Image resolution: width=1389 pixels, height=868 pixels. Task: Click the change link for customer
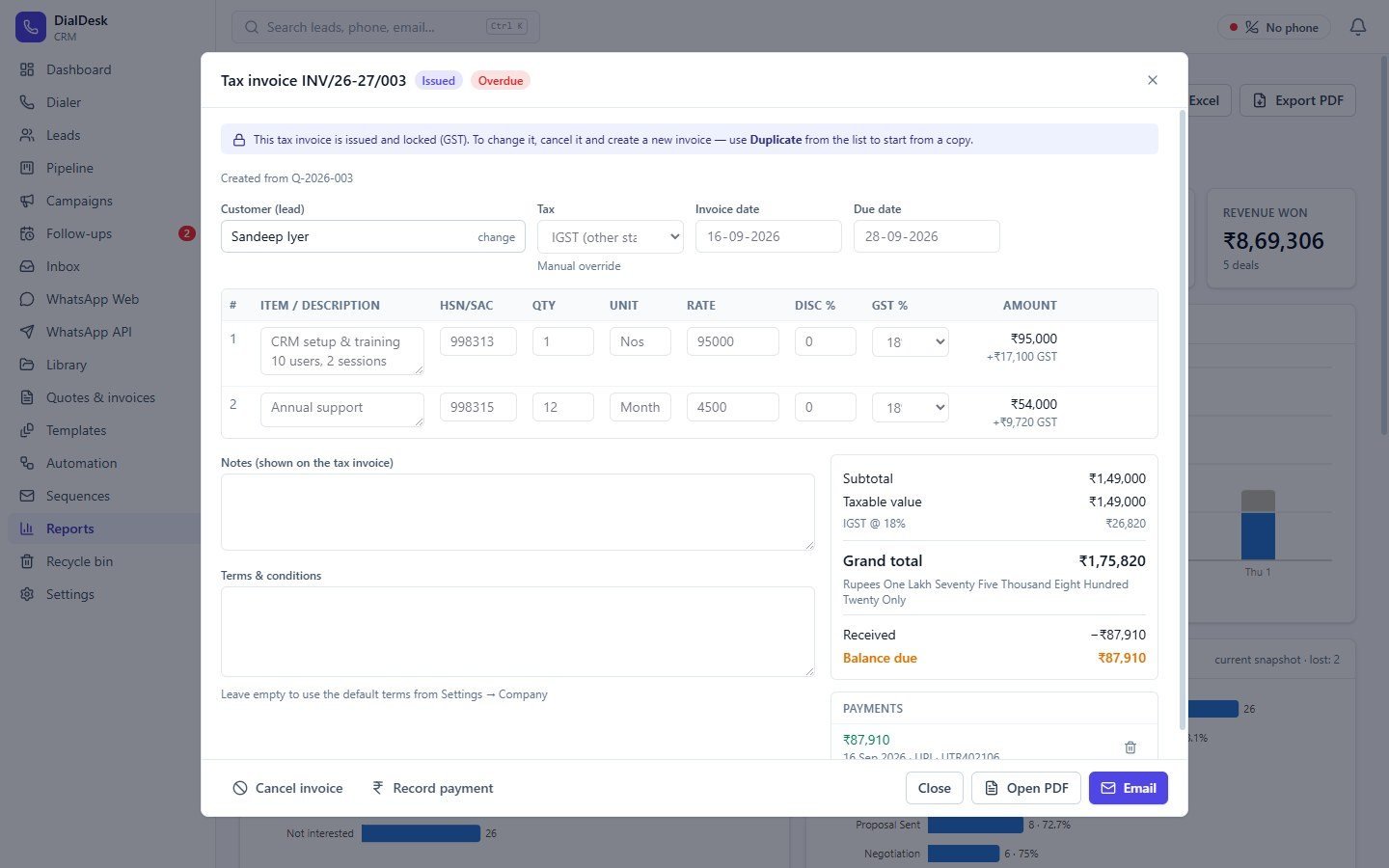coord(496,237)
